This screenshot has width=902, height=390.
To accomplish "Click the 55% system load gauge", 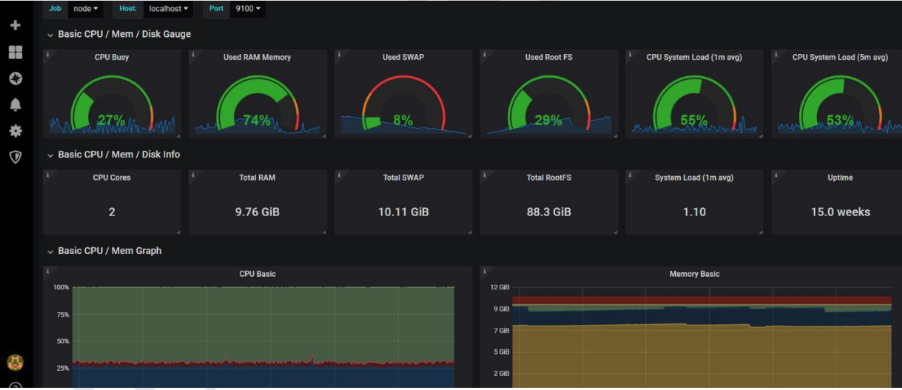I will coord(694,104).
